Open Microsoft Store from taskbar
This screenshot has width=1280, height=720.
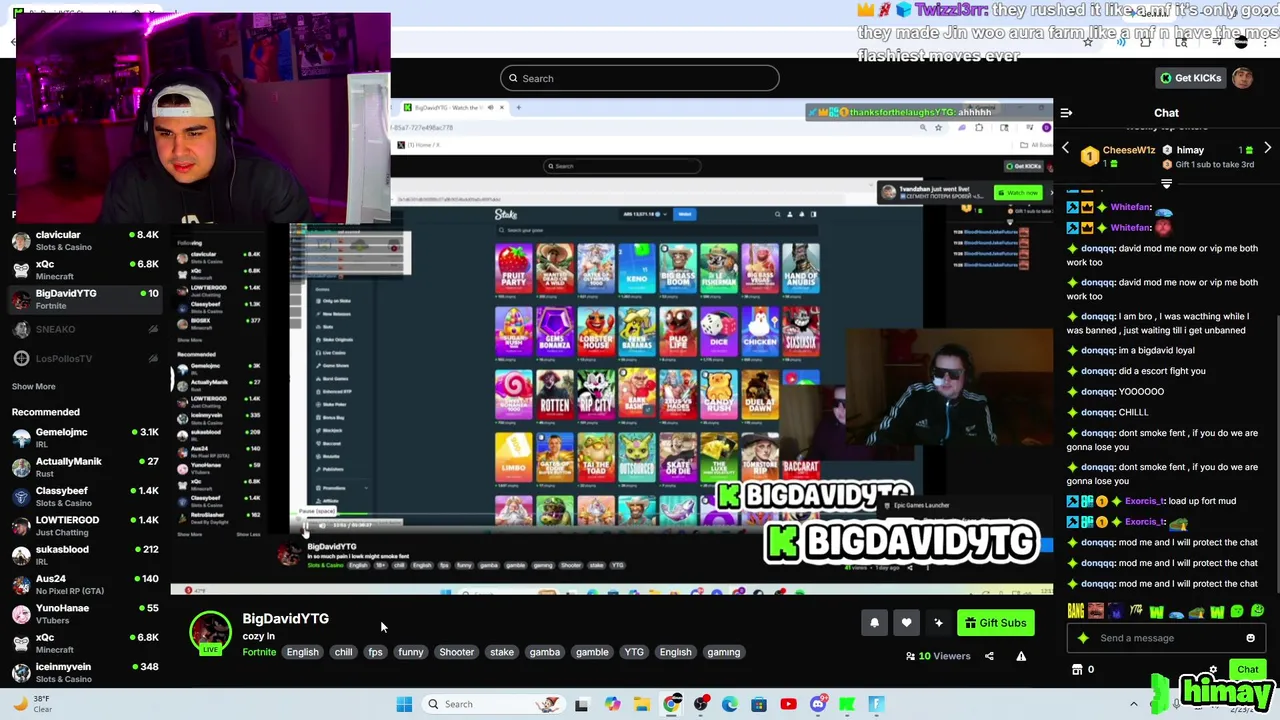pos(759,704)
